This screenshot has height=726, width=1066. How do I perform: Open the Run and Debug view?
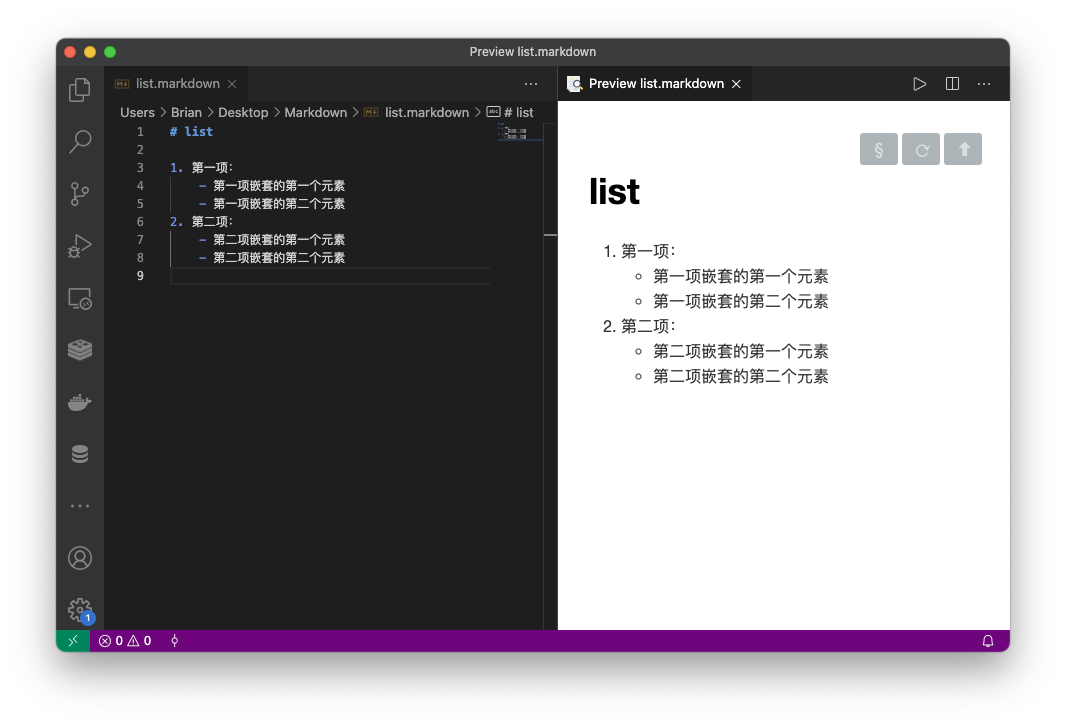click(x=80, y=246)
